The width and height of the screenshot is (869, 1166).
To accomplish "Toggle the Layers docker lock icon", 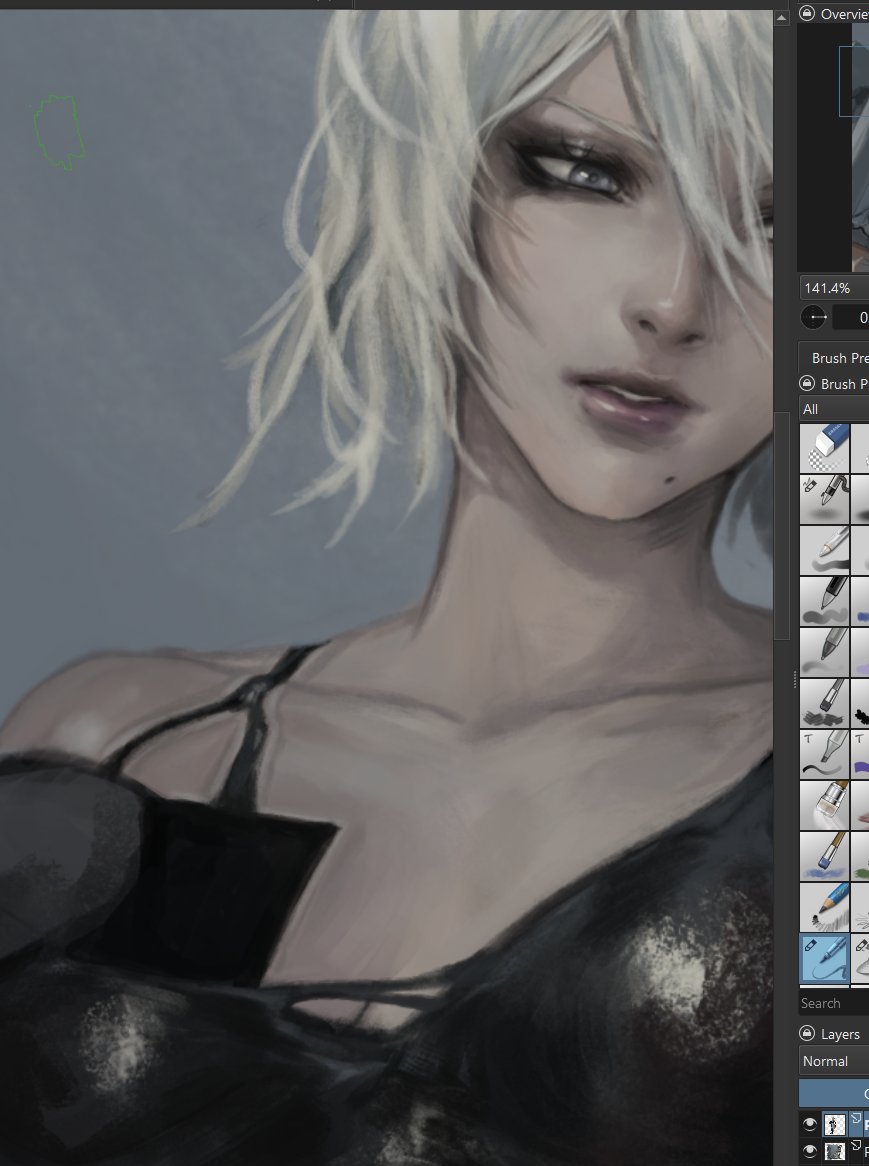I will click(x=808, y=1033).
